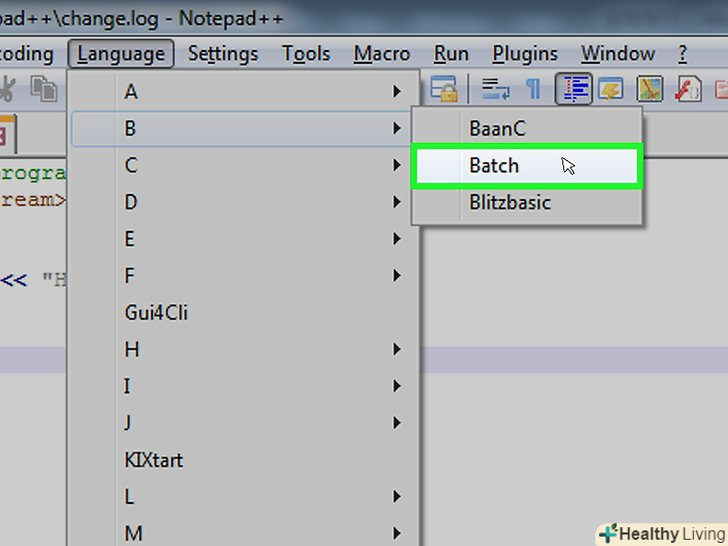Expand the D language submenu
728x546 pixels.
(x=244, y=202)
